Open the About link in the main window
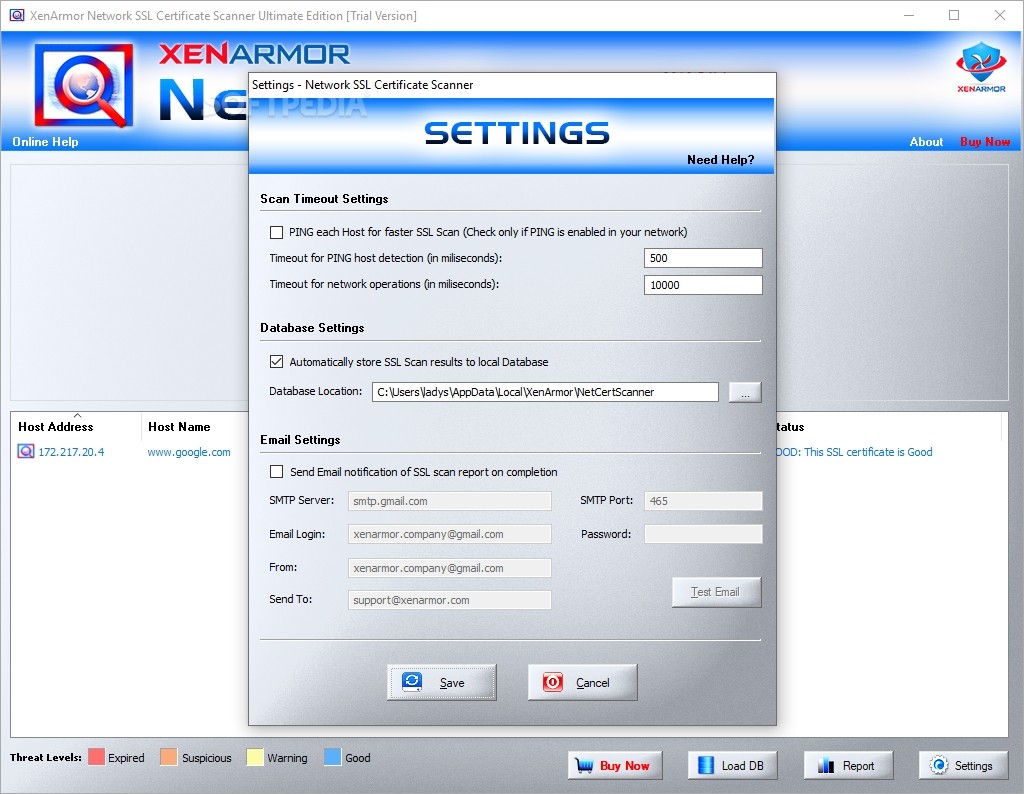 (x=926, y=142)
